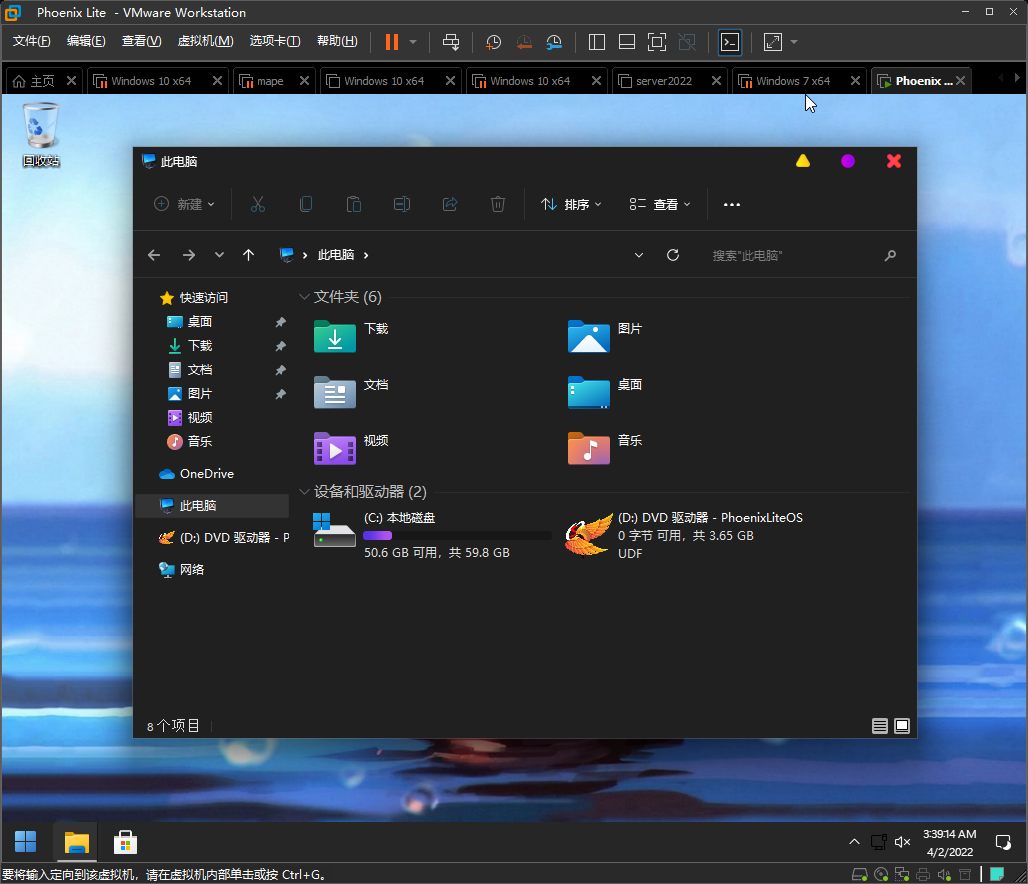Screen dimensions: 1028x884
Task: Click the C: drive storage usage bar
Action: coord(457,536)
